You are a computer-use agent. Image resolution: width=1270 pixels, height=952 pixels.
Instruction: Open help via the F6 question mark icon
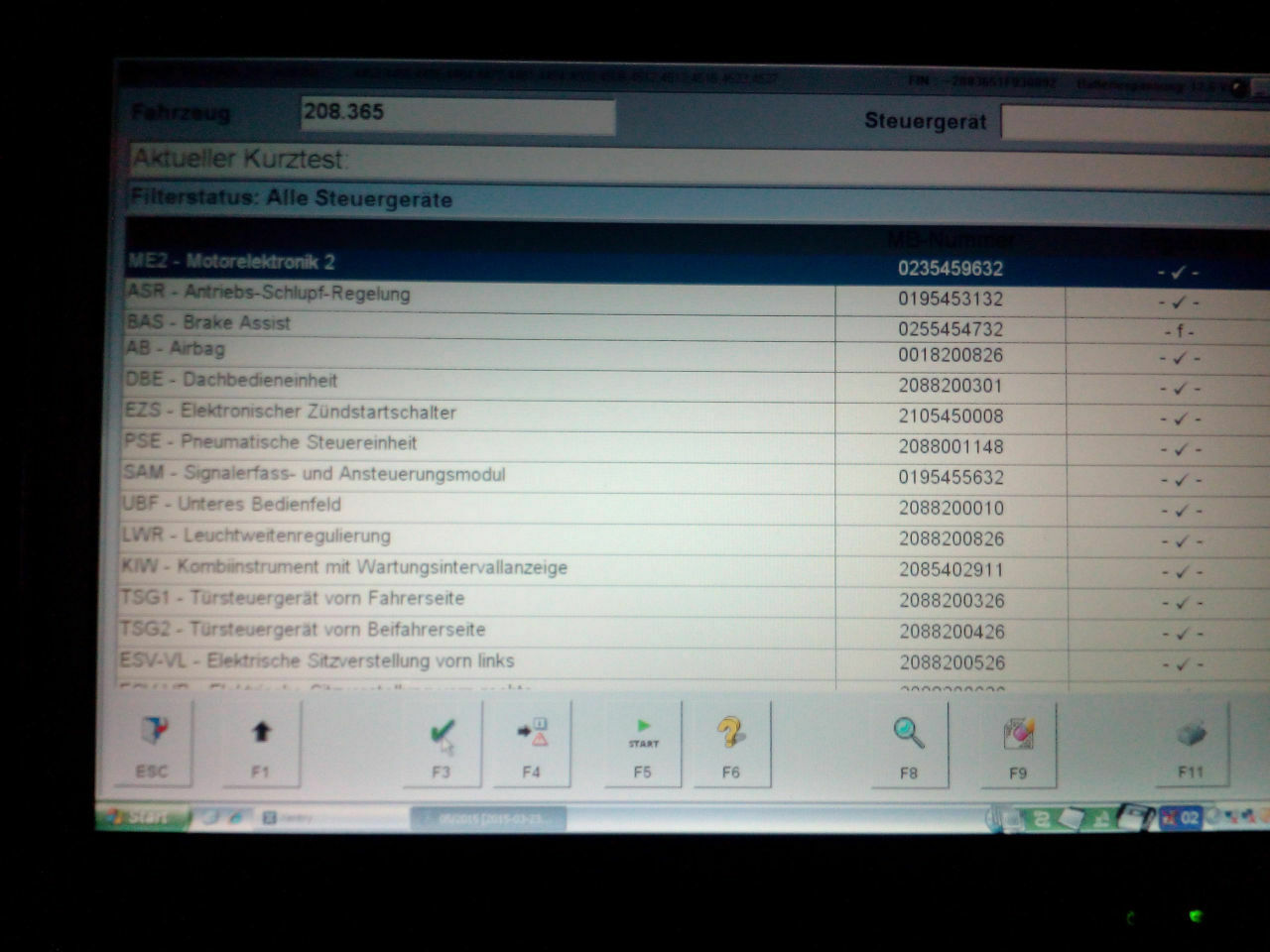[x=731, y=734]
